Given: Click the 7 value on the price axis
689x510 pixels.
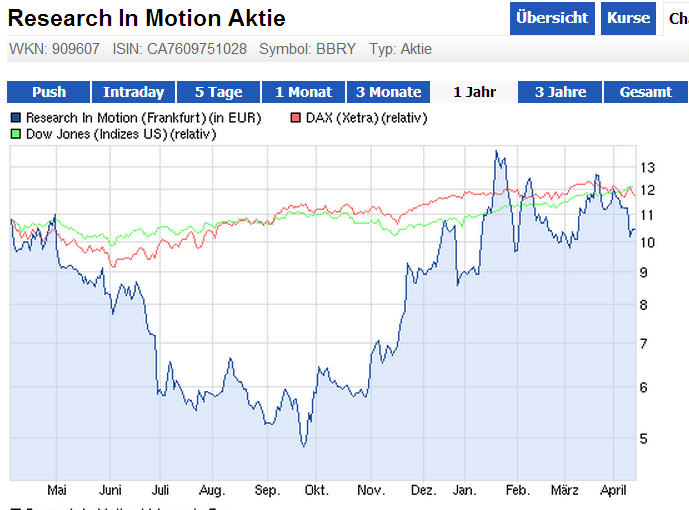Looking at the screenshot, I should [644, 343].
